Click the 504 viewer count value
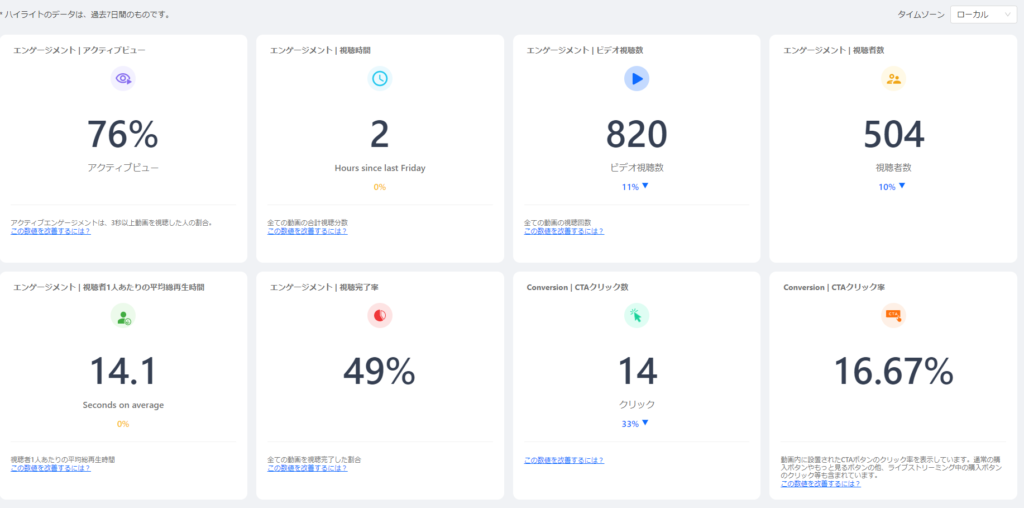Screen dimensions: 1024x508 click(x=893, y=135)
